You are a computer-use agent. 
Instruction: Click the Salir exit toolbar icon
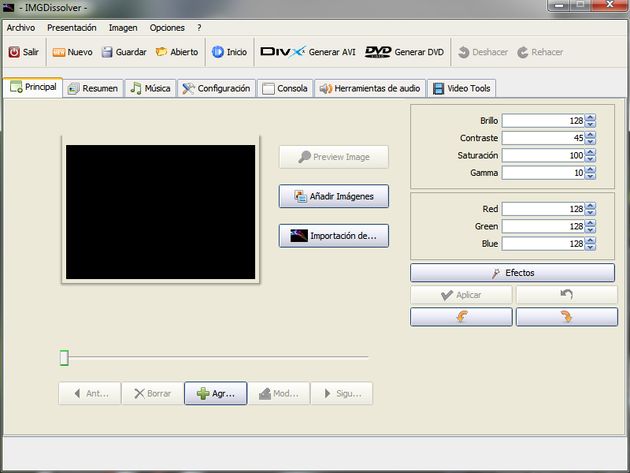14,52
